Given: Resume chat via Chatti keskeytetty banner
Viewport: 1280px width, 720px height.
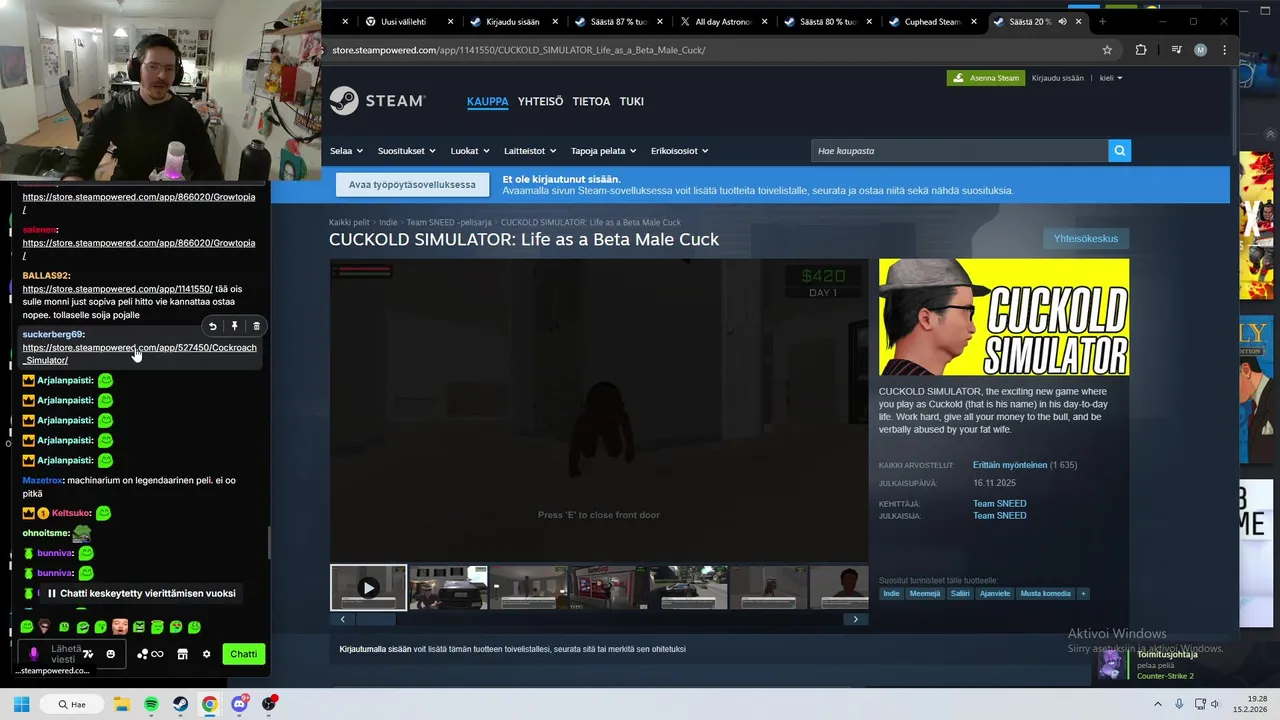Looking at the screenshot, I should tap(142, 593).
